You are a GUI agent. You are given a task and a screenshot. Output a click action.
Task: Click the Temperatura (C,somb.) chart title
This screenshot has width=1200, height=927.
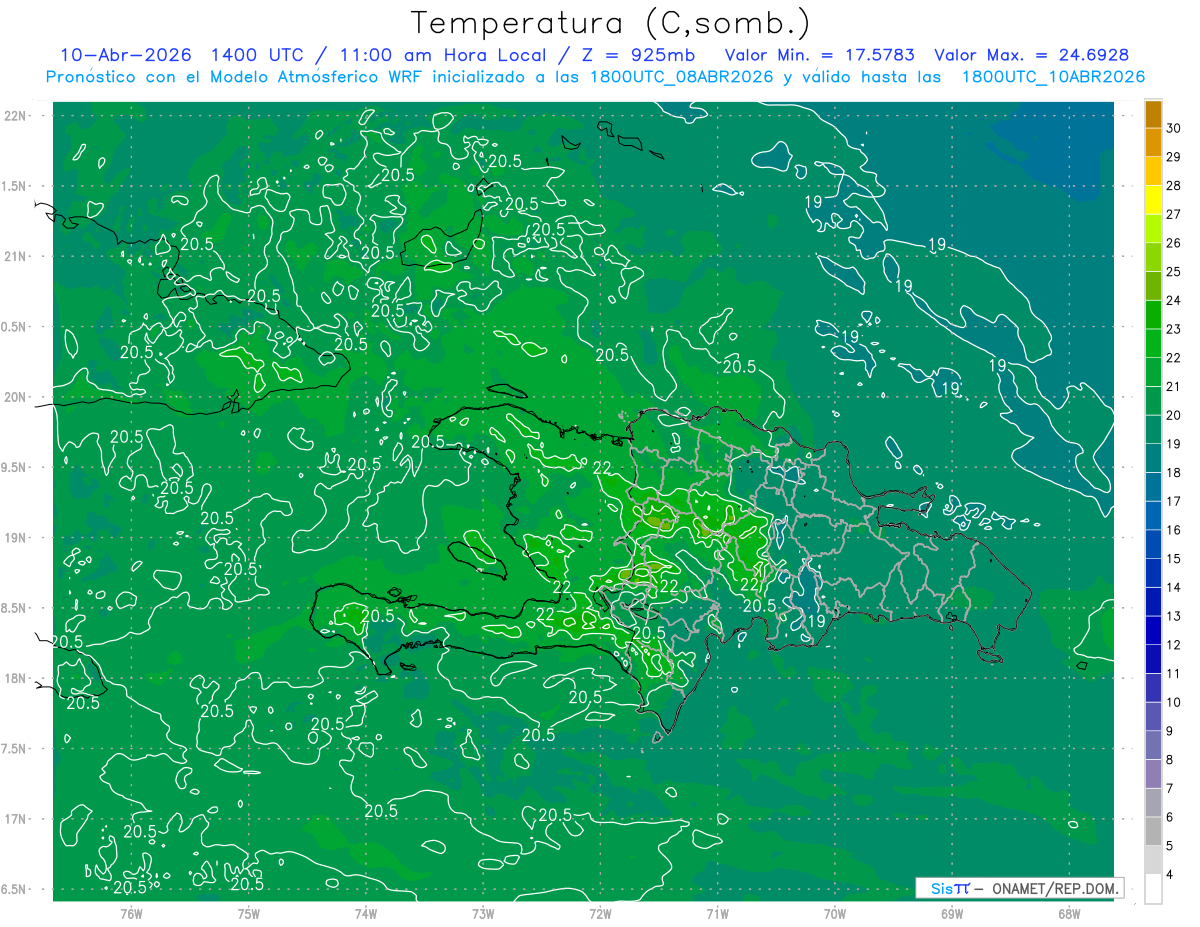[x=610, y=23]
